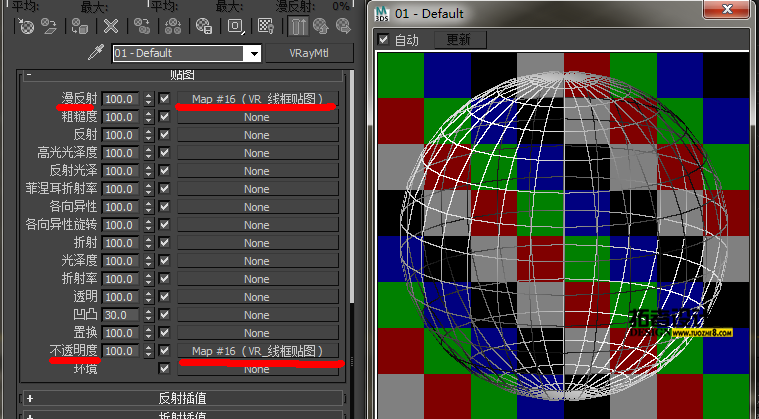The width and height of the screenshot is (759, 419).
Task: Click the 漫反射 amount field 100.0
Action: (122, 99)
